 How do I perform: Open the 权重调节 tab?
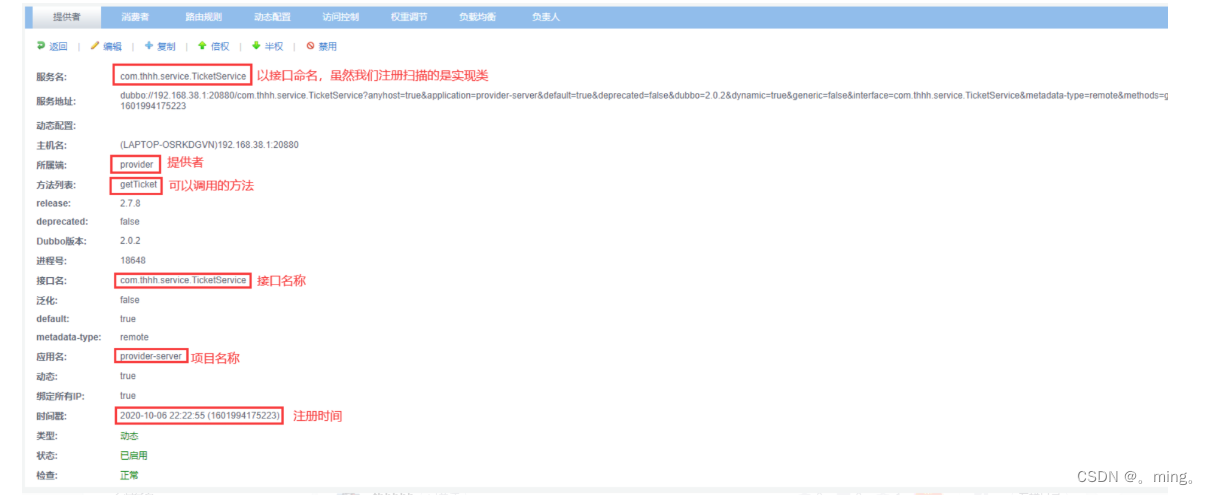[x=409, y=17]
